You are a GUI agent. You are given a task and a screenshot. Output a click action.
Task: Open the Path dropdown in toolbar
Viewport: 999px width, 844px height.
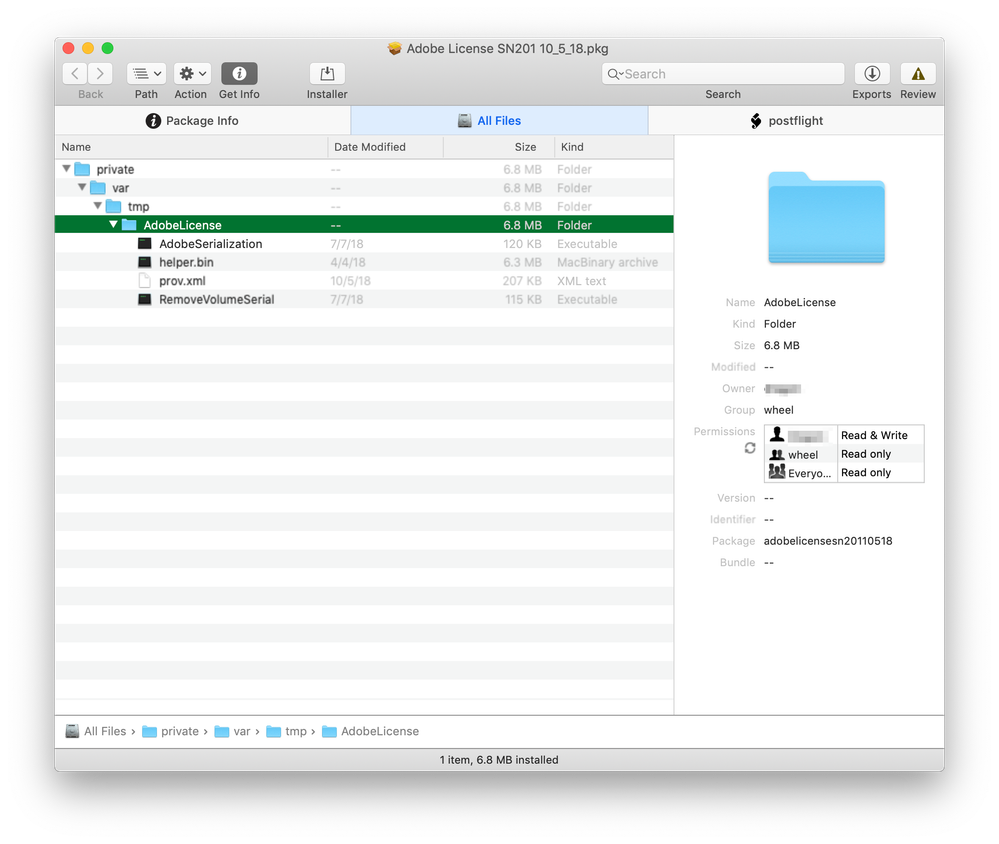coord(147,74)
